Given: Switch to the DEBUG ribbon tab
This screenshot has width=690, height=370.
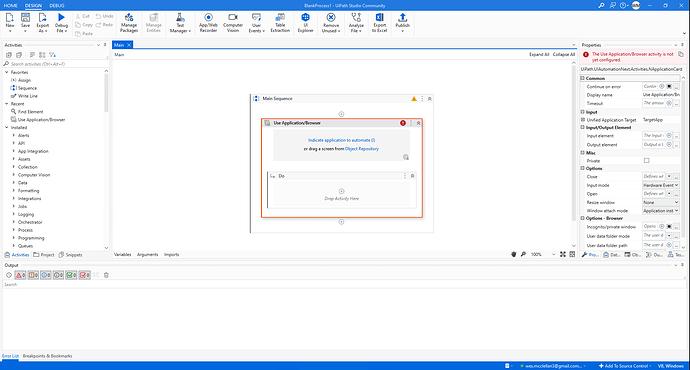Looking at the screenshot, I should tap(57, 5).
